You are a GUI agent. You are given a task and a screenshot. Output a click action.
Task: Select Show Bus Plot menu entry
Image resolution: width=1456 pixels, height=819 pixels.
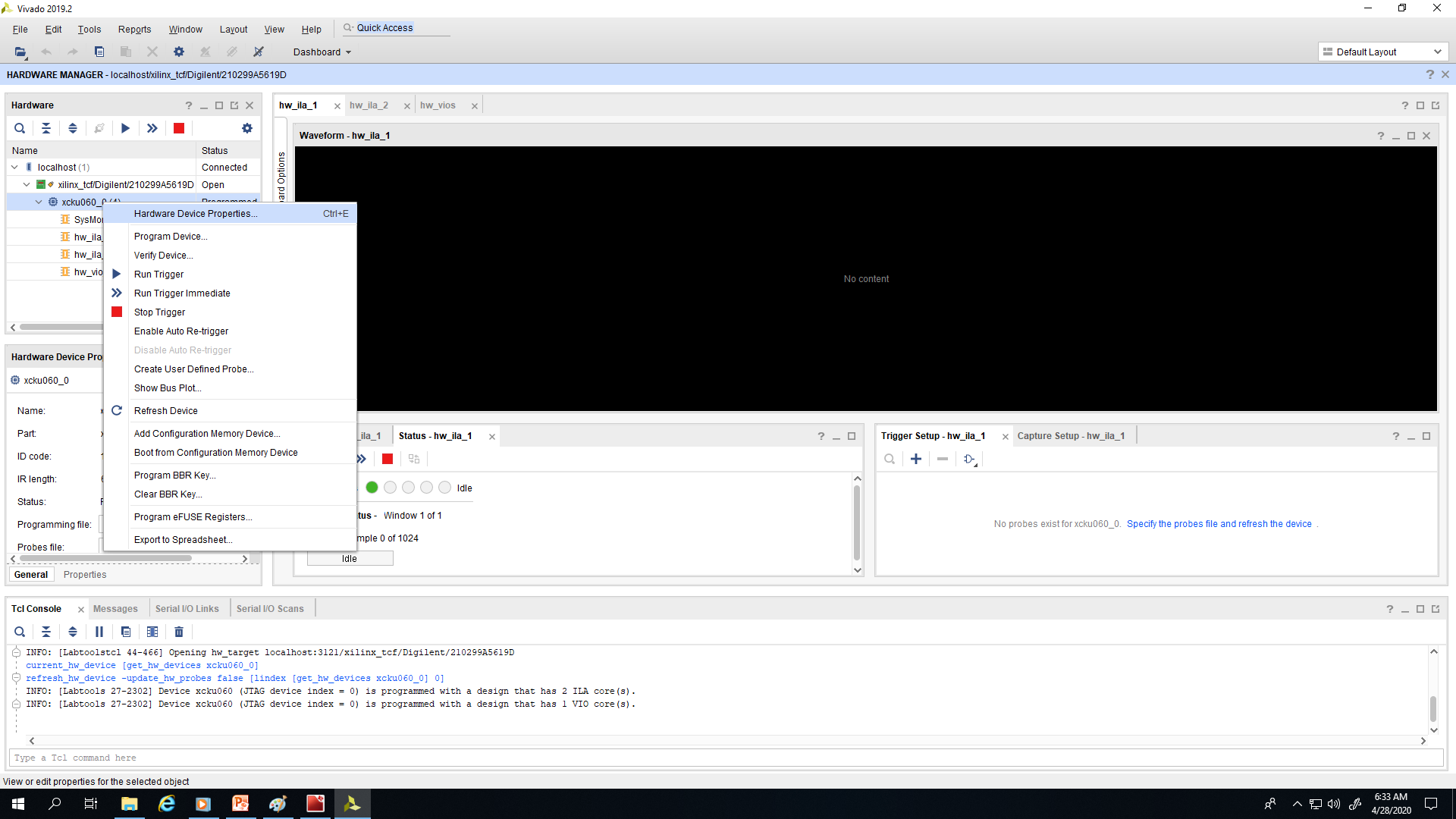click(x=230, y=388)
